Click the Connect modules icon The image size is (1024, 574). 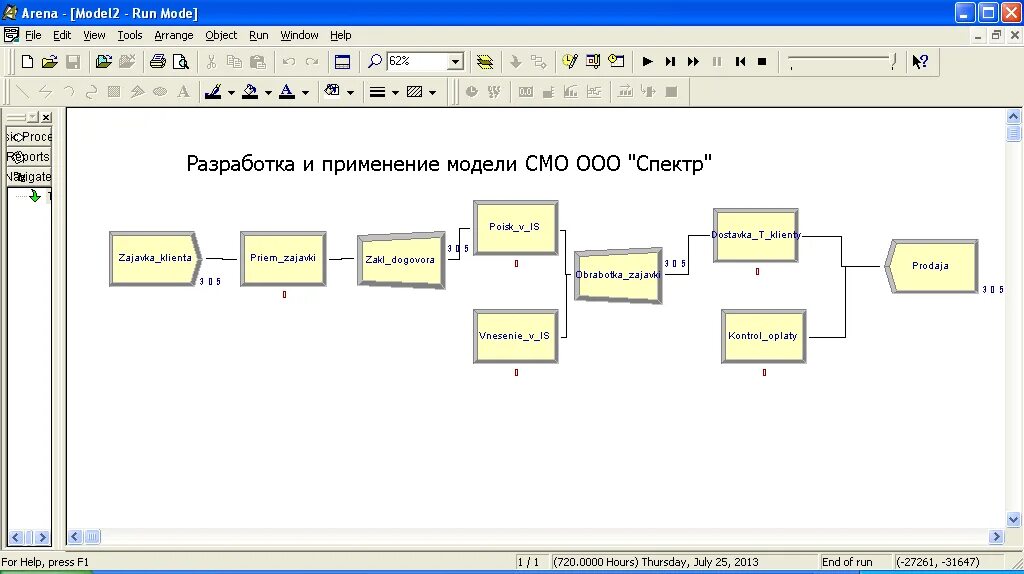(539, 61)
